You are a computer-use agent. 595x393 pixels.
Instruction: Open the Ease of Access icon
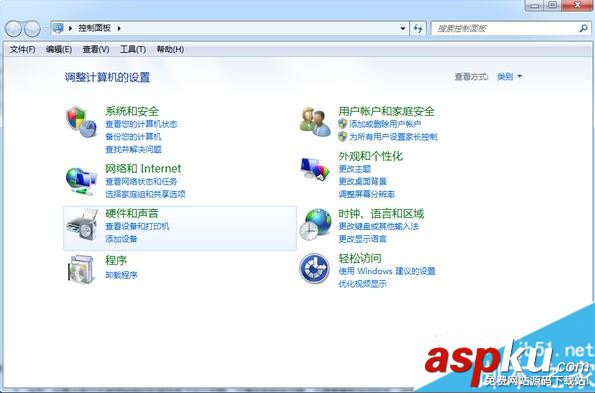tap(315, 269)
